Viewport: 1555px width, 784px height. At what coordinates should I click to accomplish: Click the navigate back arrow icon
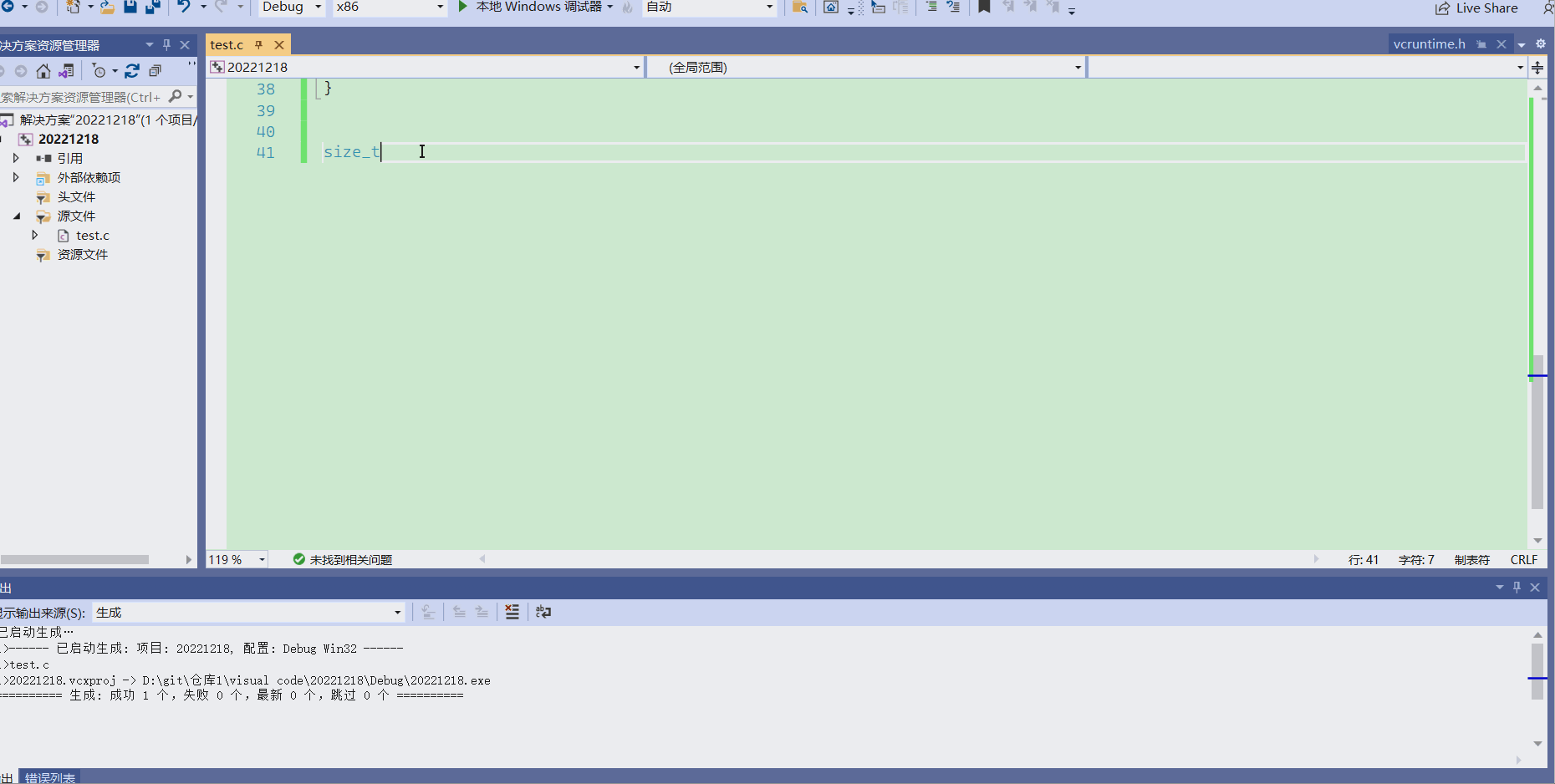pos(7,7)
